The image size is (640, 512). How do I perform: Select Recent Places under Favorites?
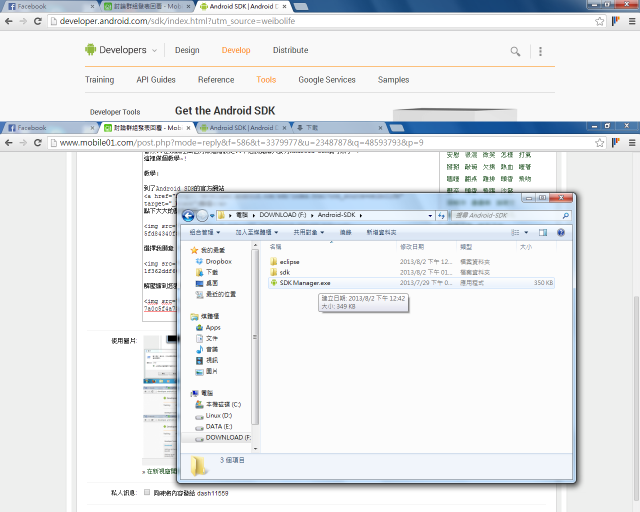(x=216, y=294)
